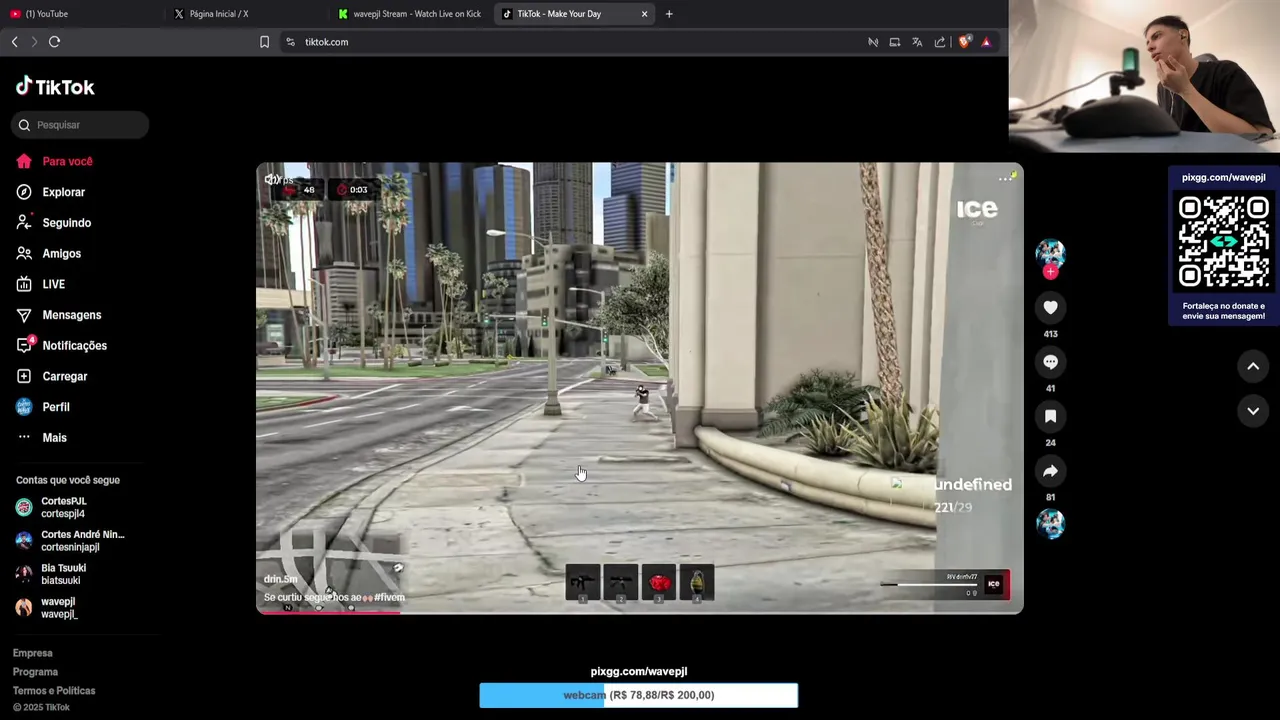Open comments on the video
1280x720 pixels.
(1050, 362)
